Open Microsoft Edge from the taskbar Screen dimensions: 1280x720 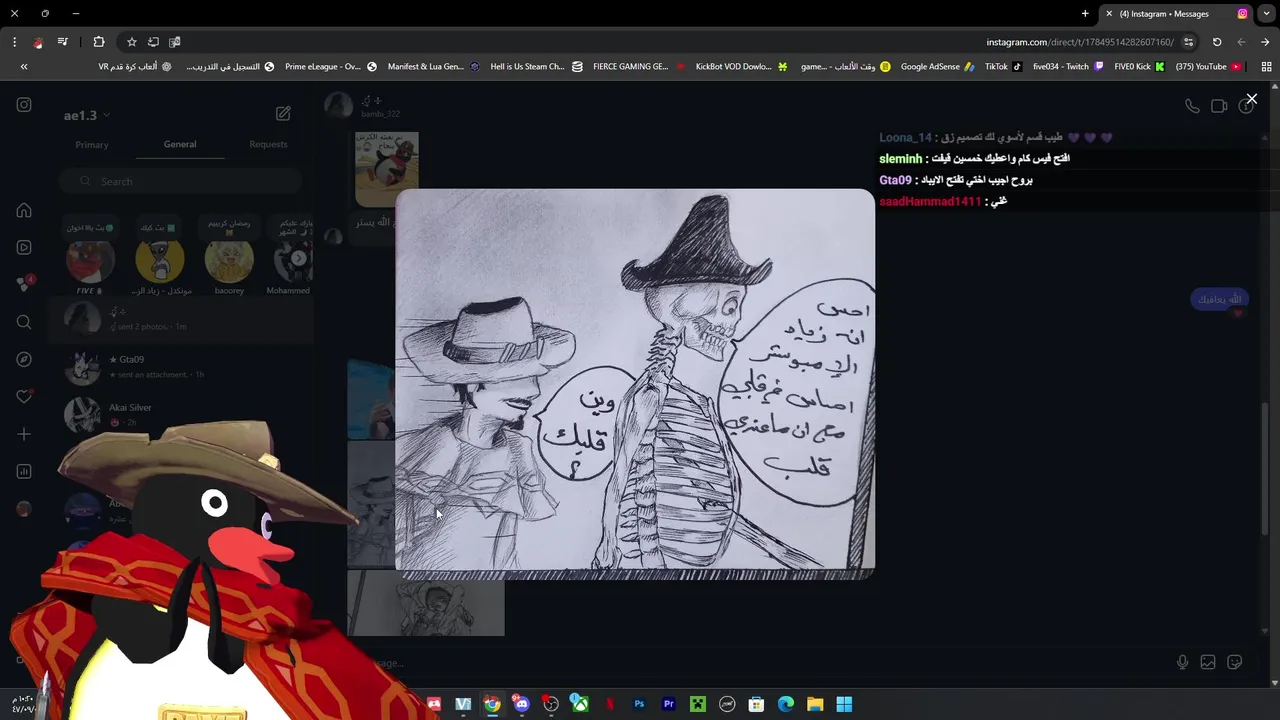pyautogui.click(x=786, y=704)
